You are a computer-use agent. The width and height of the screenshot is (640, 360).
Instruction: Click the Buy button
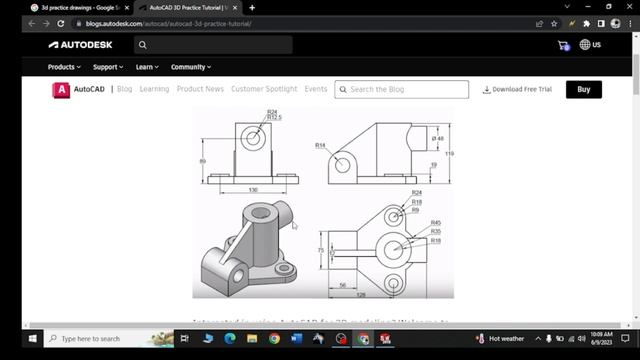(584, 89)
